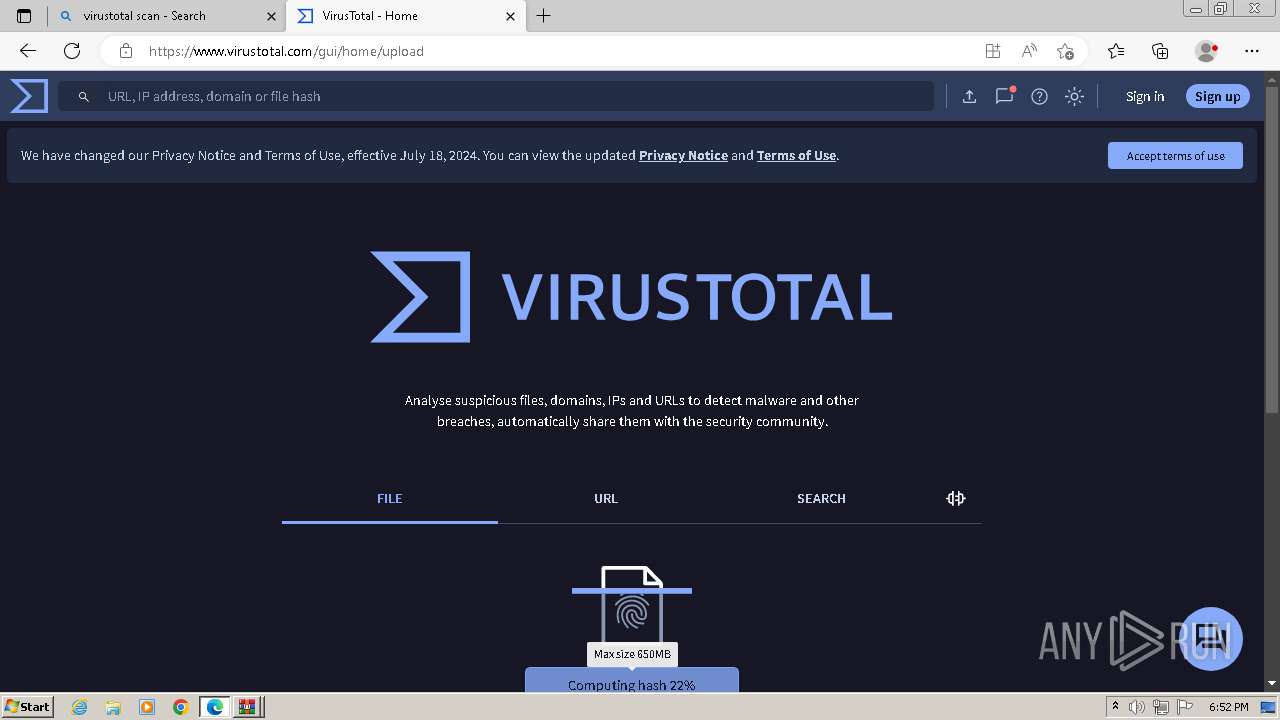The image size is (1280, 720).
Task: Click the API/monitor icon next to SEARCH tab
Action: point(956,498)
